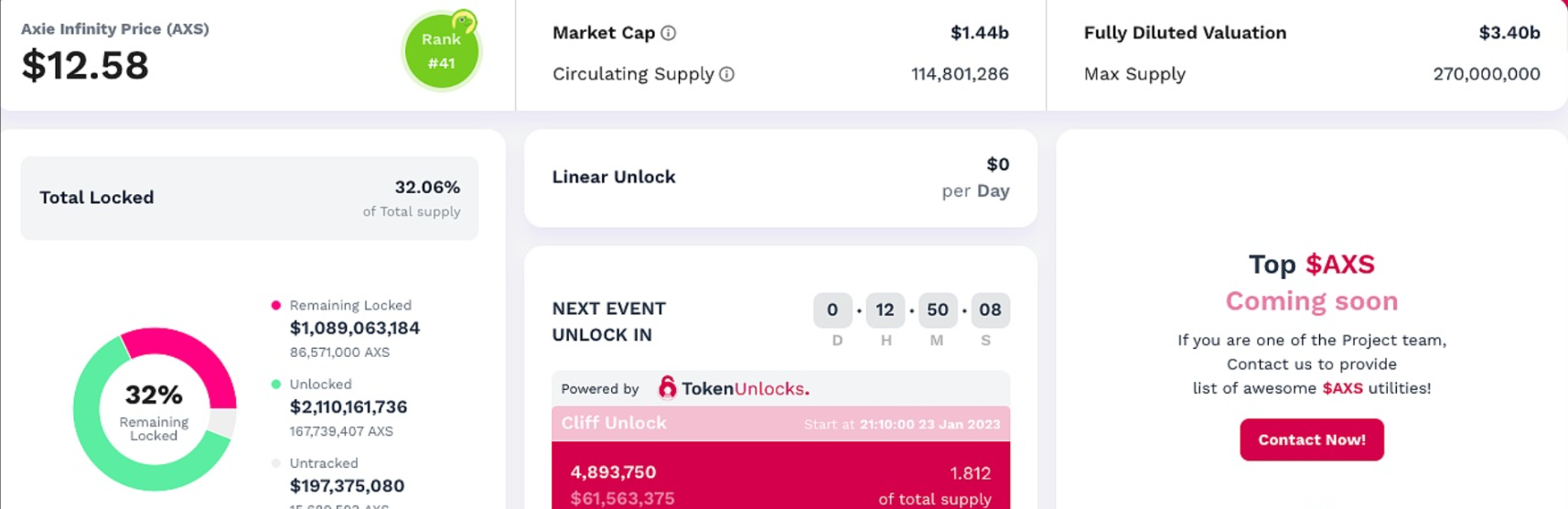
Task: Click the $12.58 Axie Infinity price
Action: [85, 66]
